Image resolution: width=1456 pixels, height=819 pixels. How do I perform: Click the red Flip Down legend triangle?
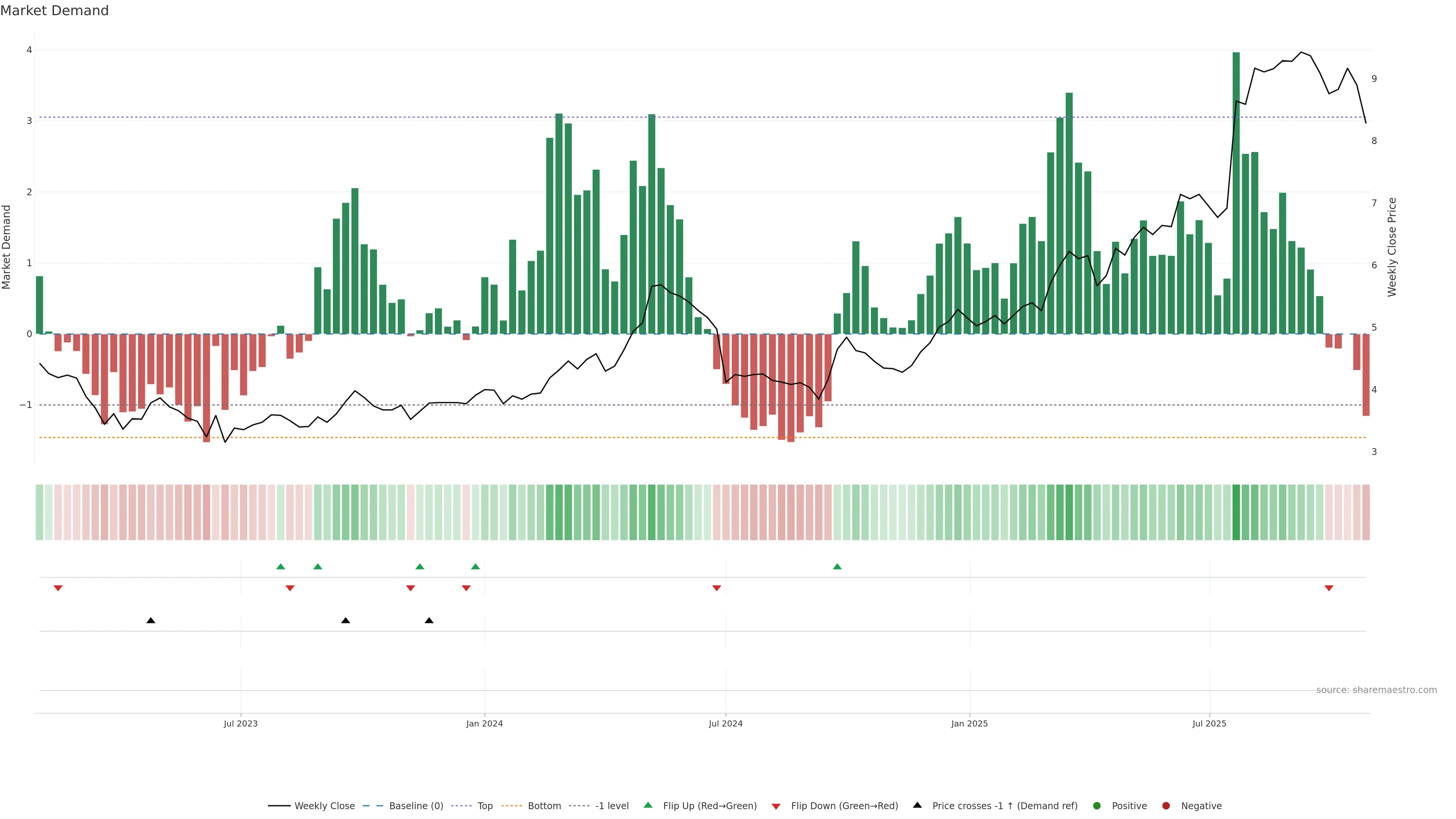(x=775, y=806)
